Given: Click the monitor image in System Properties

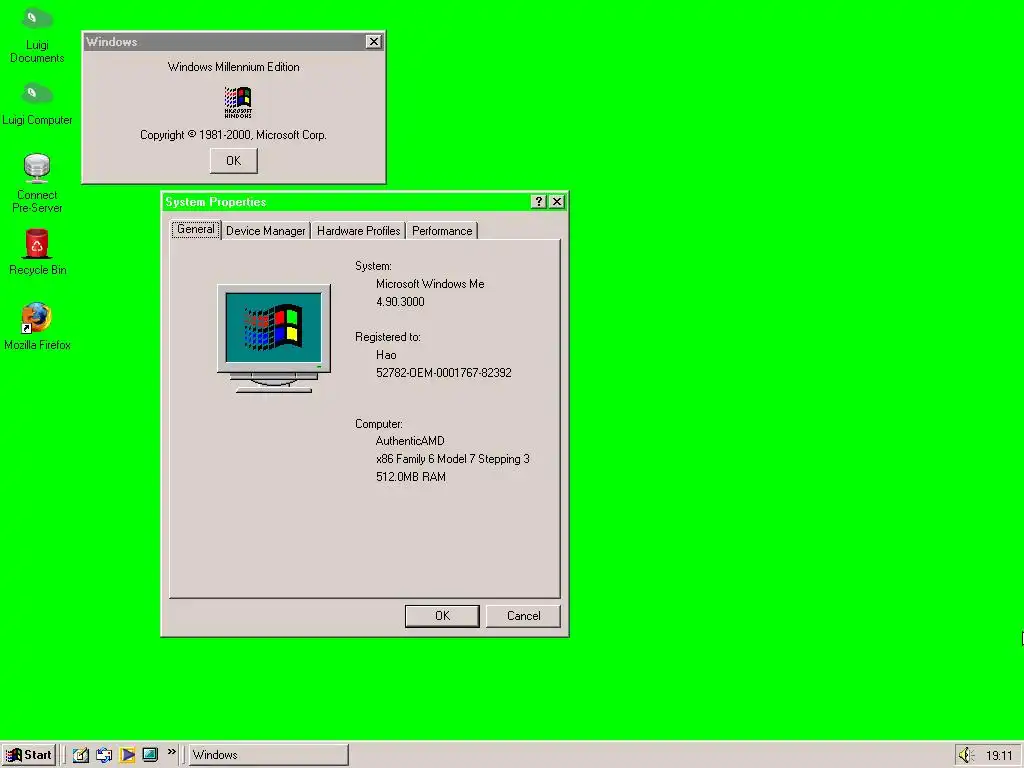Looking at the screenshot, I should [x=274, y=338].
